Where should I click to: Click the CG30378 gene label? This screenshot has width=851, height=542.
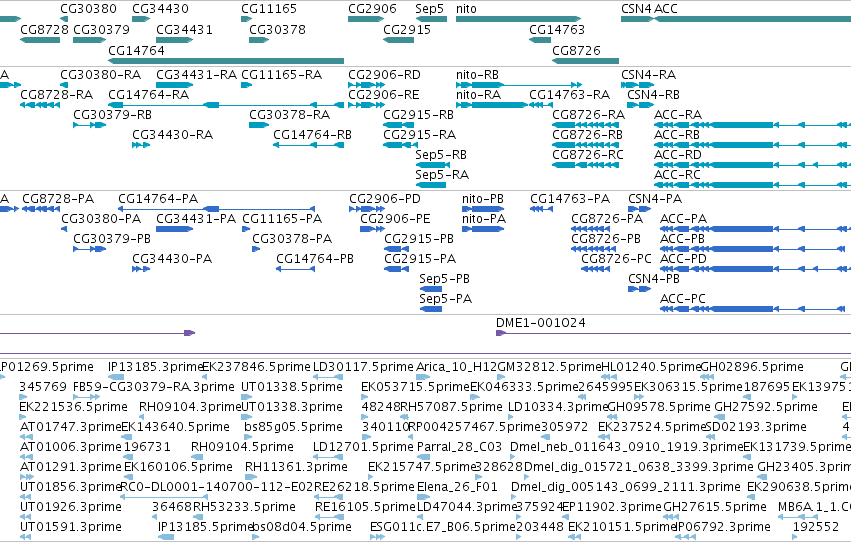(x=277, y=29)
